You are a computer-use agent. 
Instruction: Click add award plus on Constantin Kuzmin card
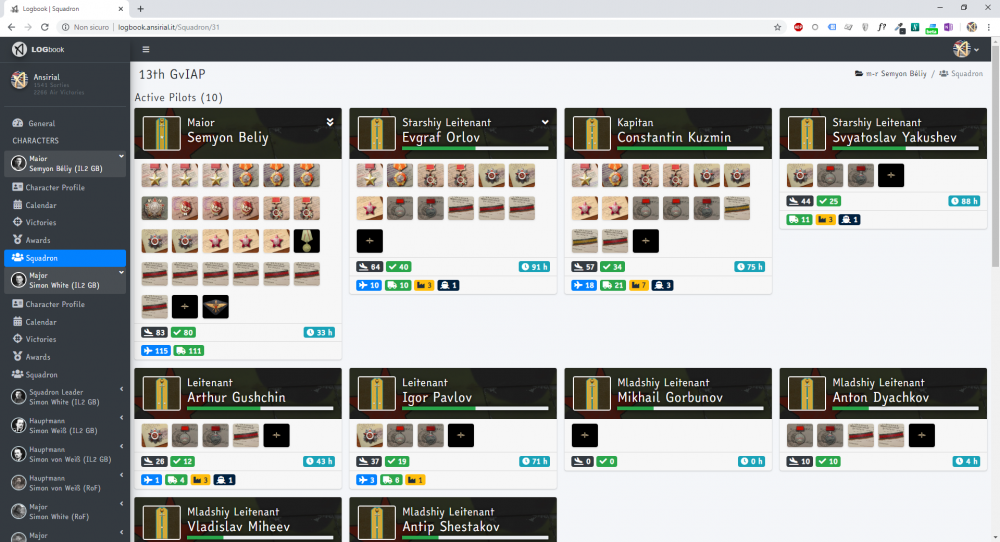click(645, 241)
